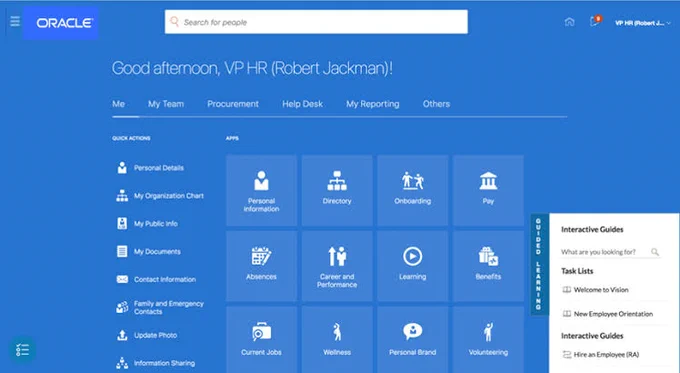Open My Organization Chart link

[x=169, y=196]
